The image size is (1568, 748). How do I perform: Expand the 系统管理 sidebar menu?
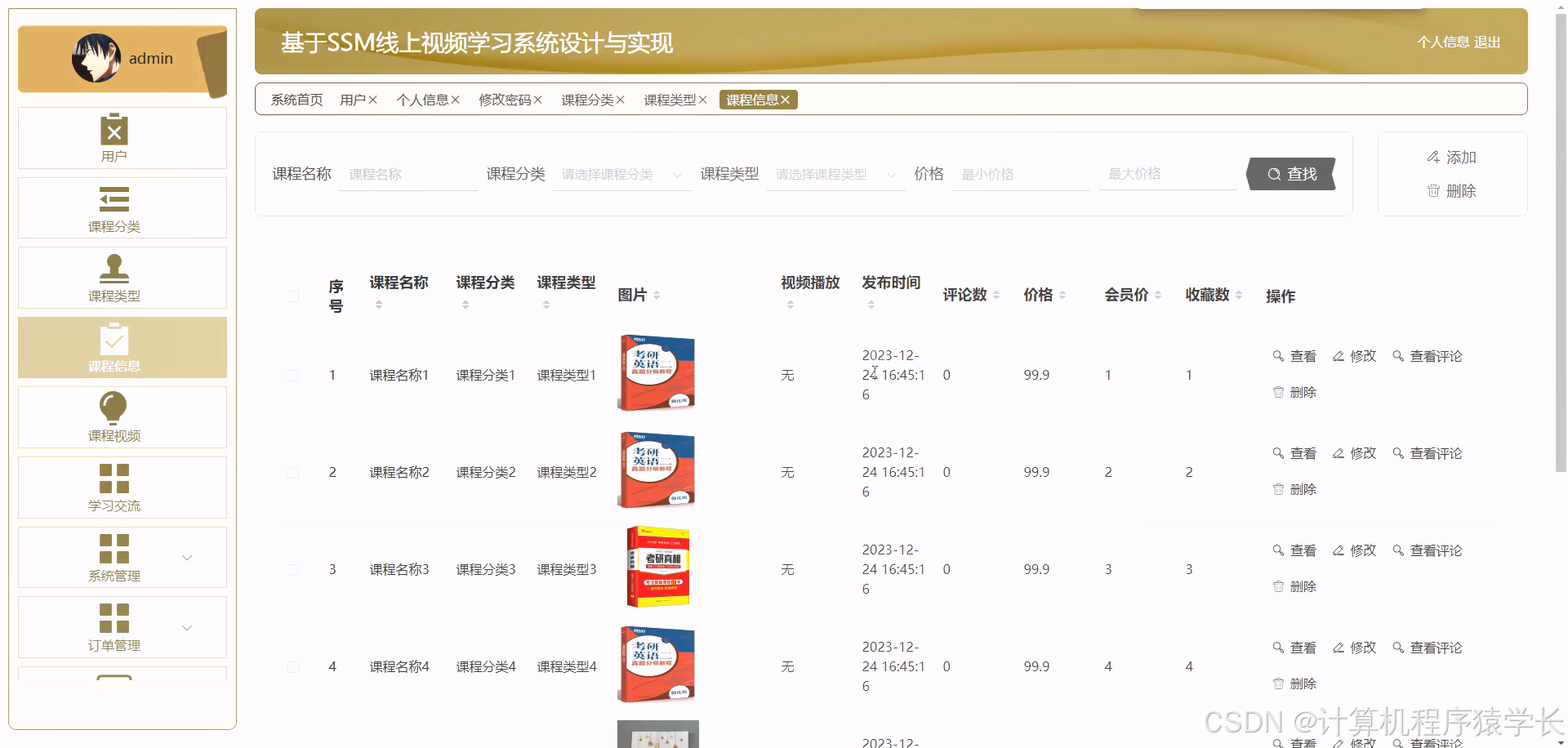[x=122, y=557]
